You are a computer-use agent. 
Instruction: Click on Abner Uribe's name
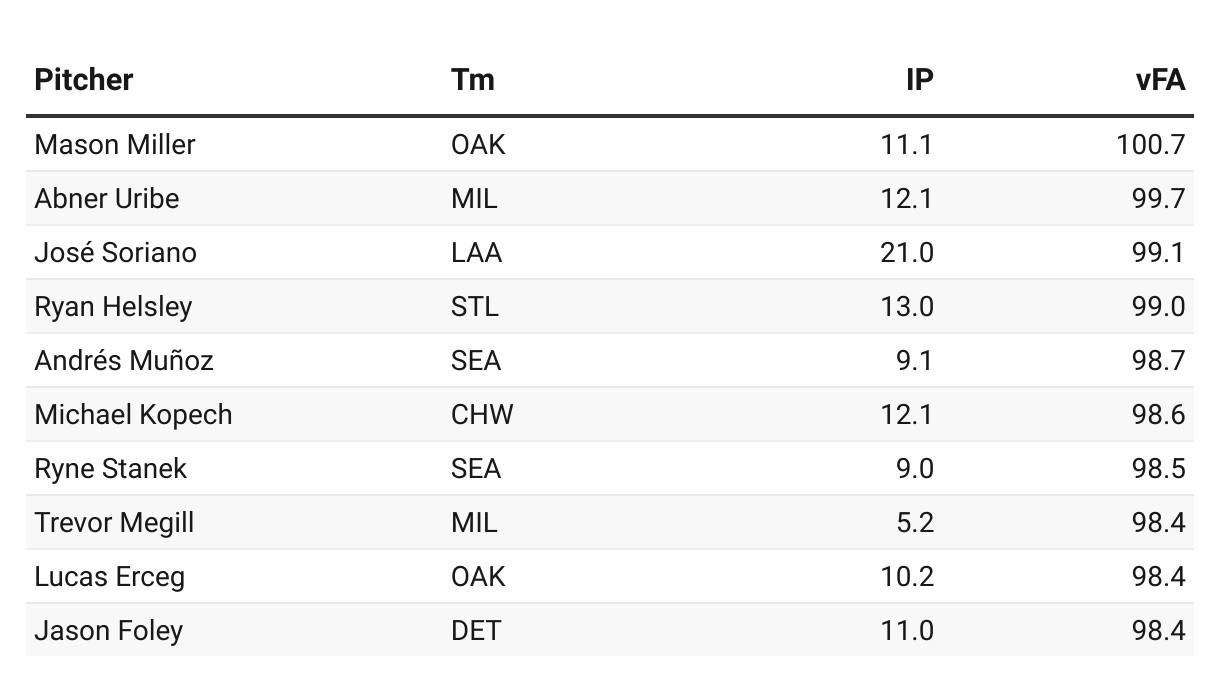pos(106,199)
